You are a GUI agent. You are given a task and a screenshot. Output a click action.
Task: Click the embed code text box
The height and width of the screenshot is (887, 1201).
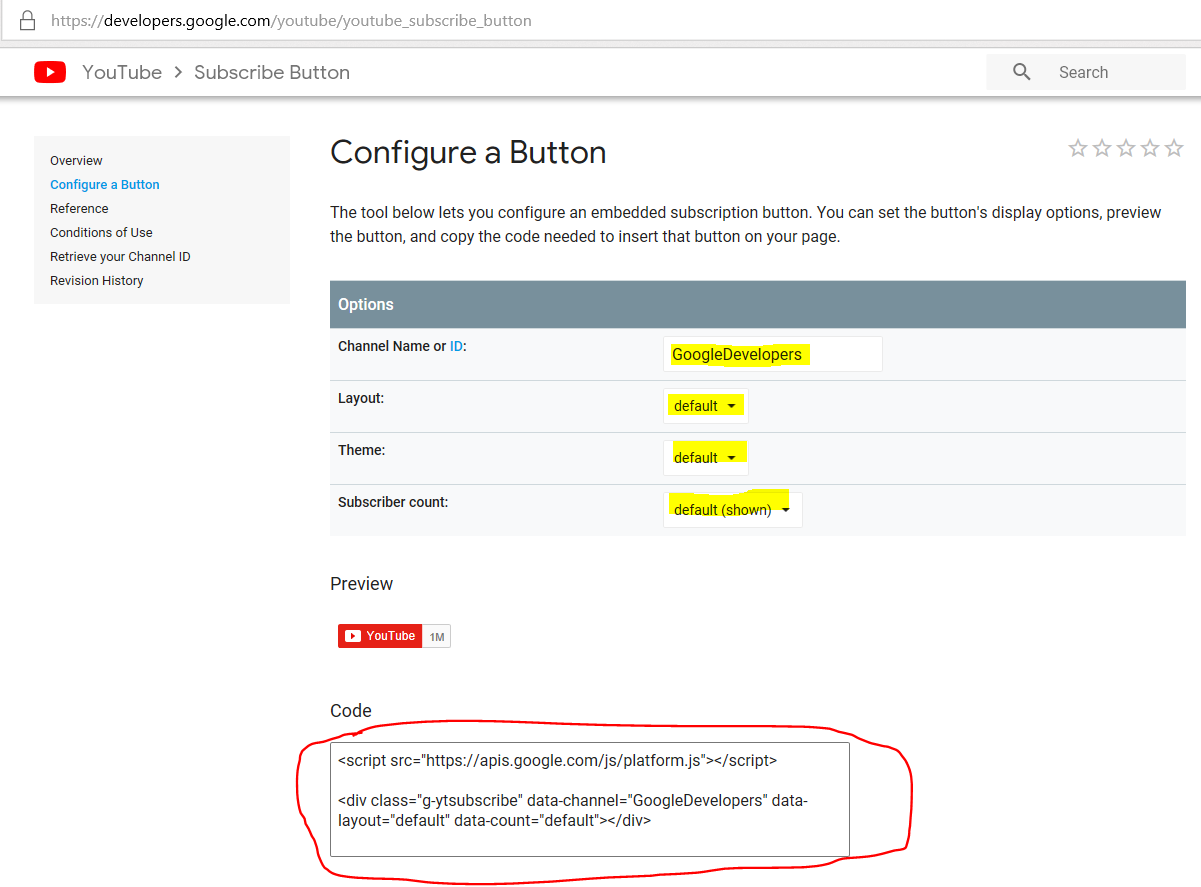click(x=590, y=799)
